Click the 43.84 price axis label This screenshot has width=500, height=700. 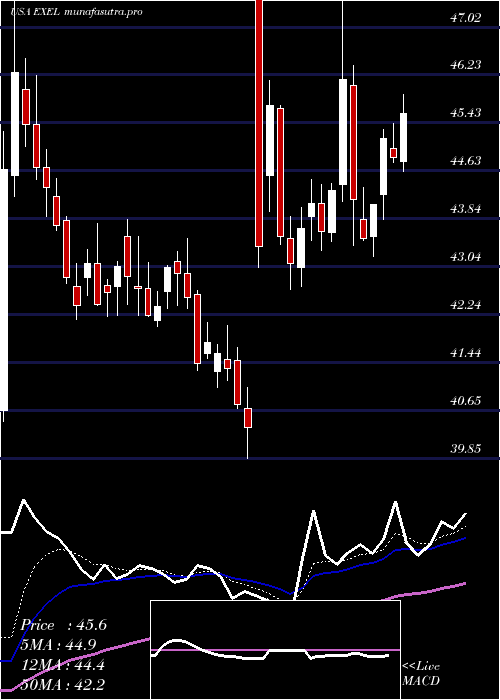coord(466,208)
